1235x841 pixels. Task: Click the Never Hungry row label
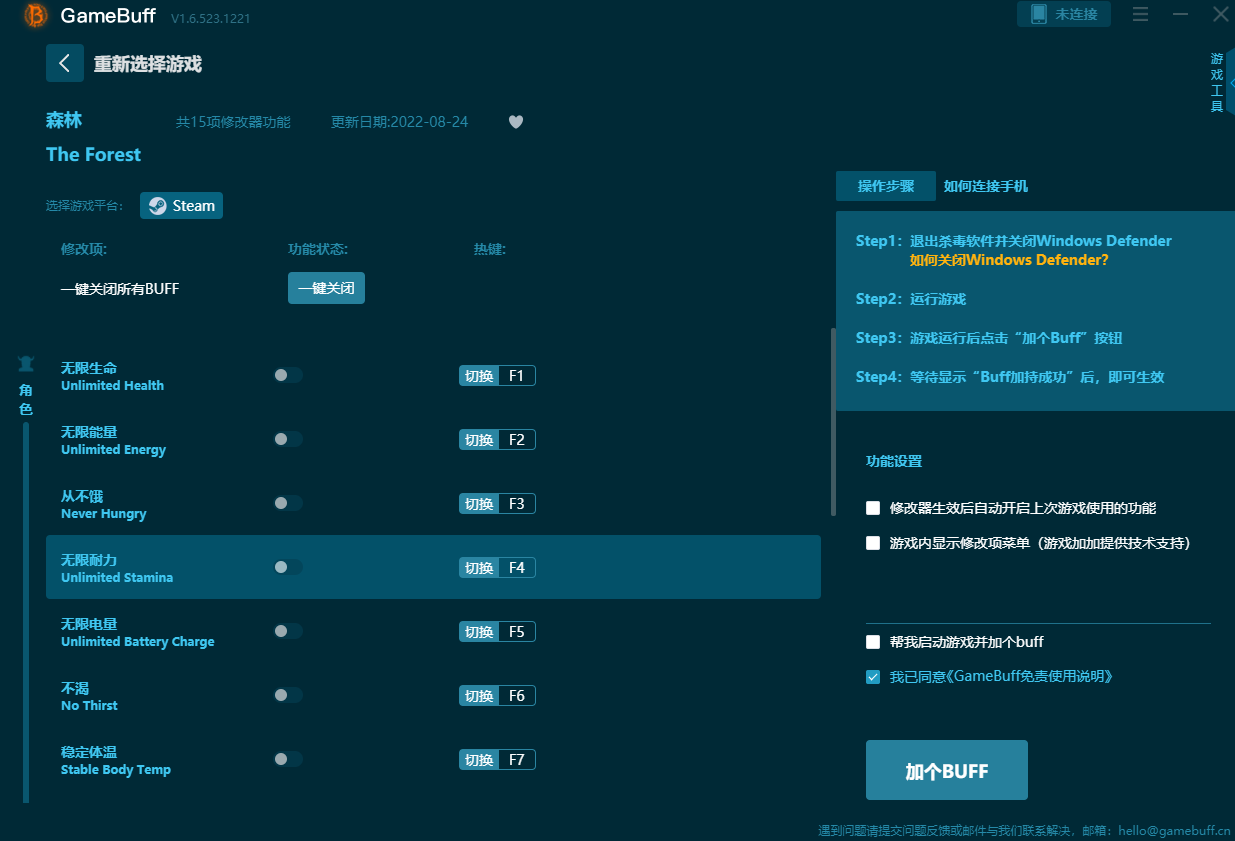click(x=104, y=504)
